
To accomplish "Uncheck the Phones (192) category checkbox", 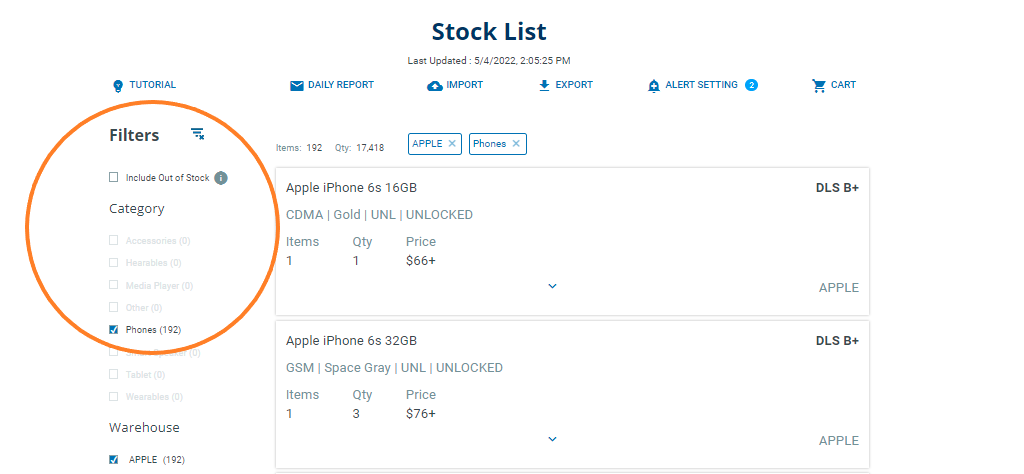I will click(114, 330).
